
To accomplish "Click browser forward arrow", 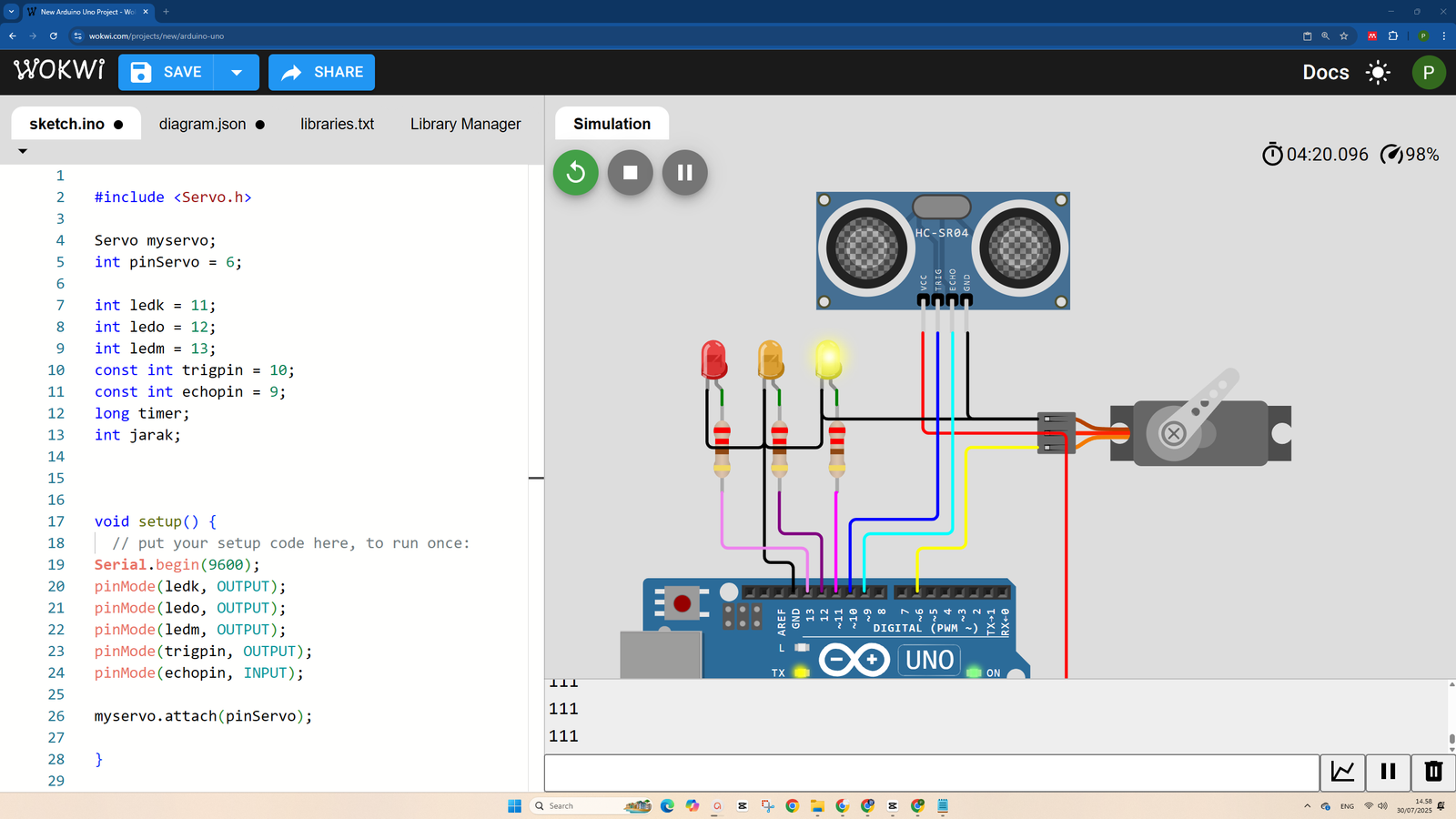I will (x=33, y=36).
